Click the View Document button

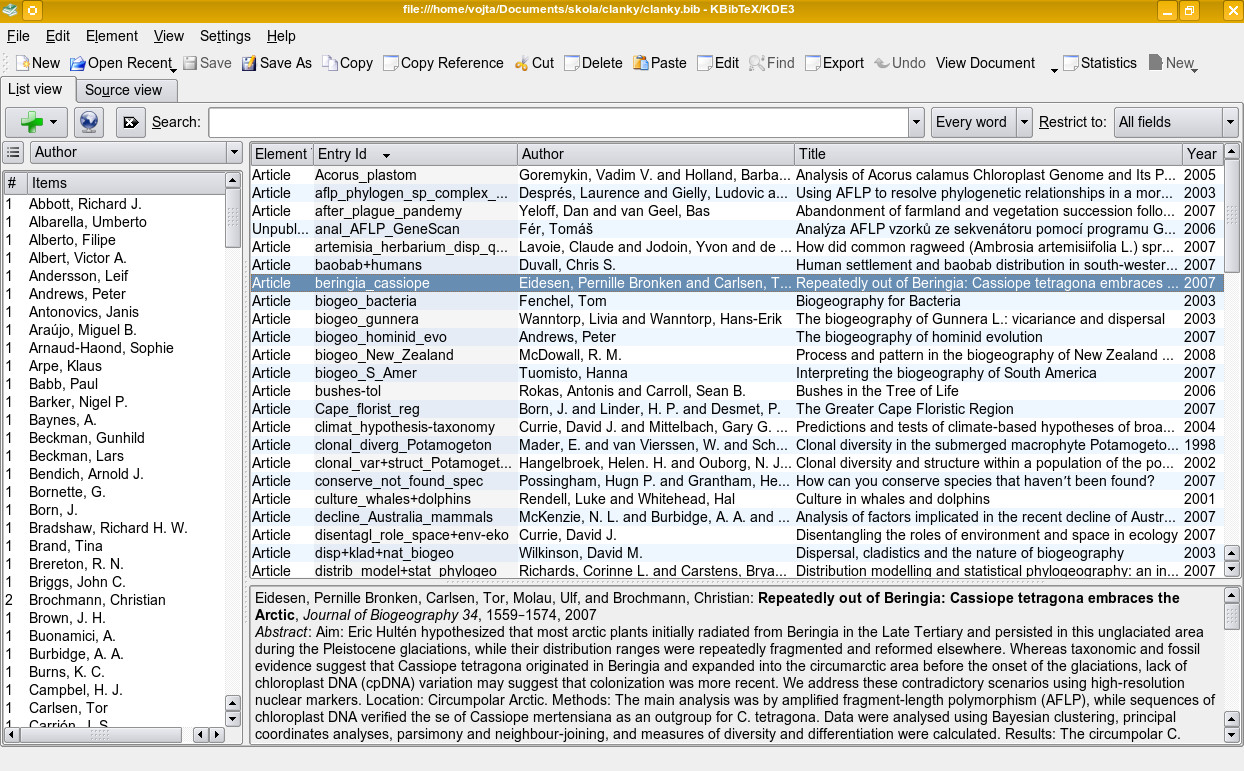pos(985,63)
